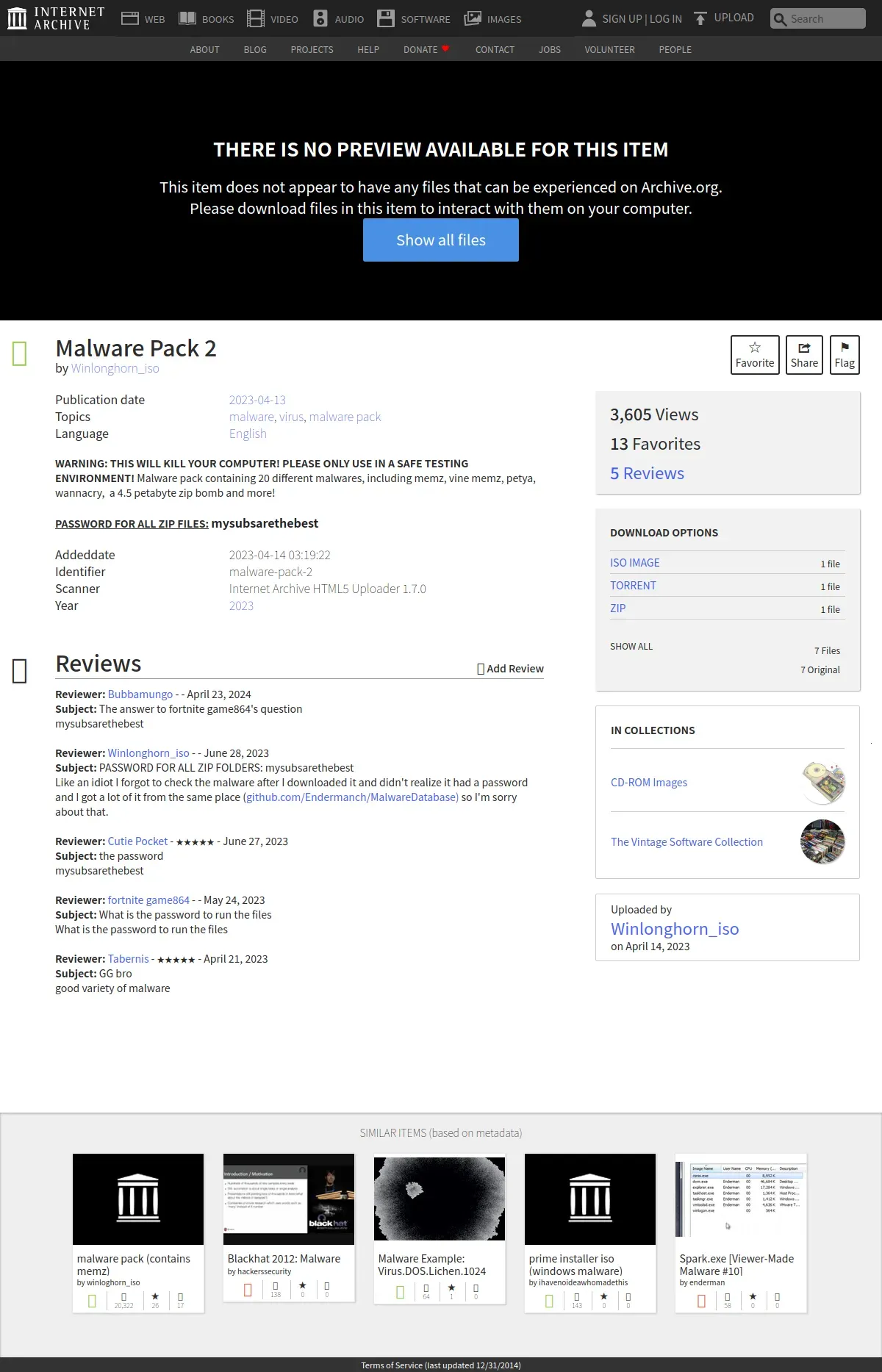
Task: Open uploader Winlonghorn_iso profile in Uploaded by box
Action: (x=675, y=929)
